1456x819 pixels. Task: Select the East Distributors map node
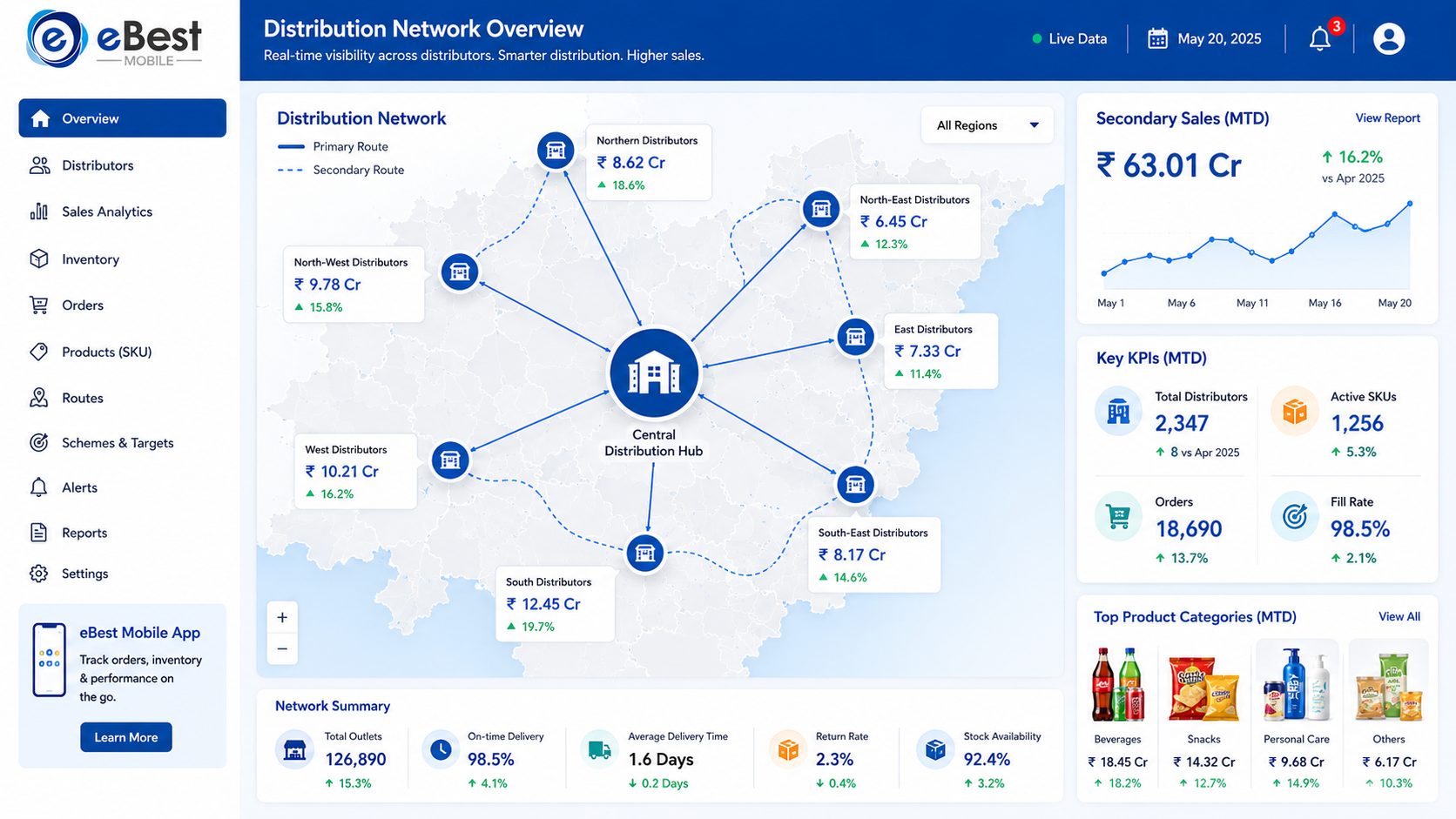point(855,337)
